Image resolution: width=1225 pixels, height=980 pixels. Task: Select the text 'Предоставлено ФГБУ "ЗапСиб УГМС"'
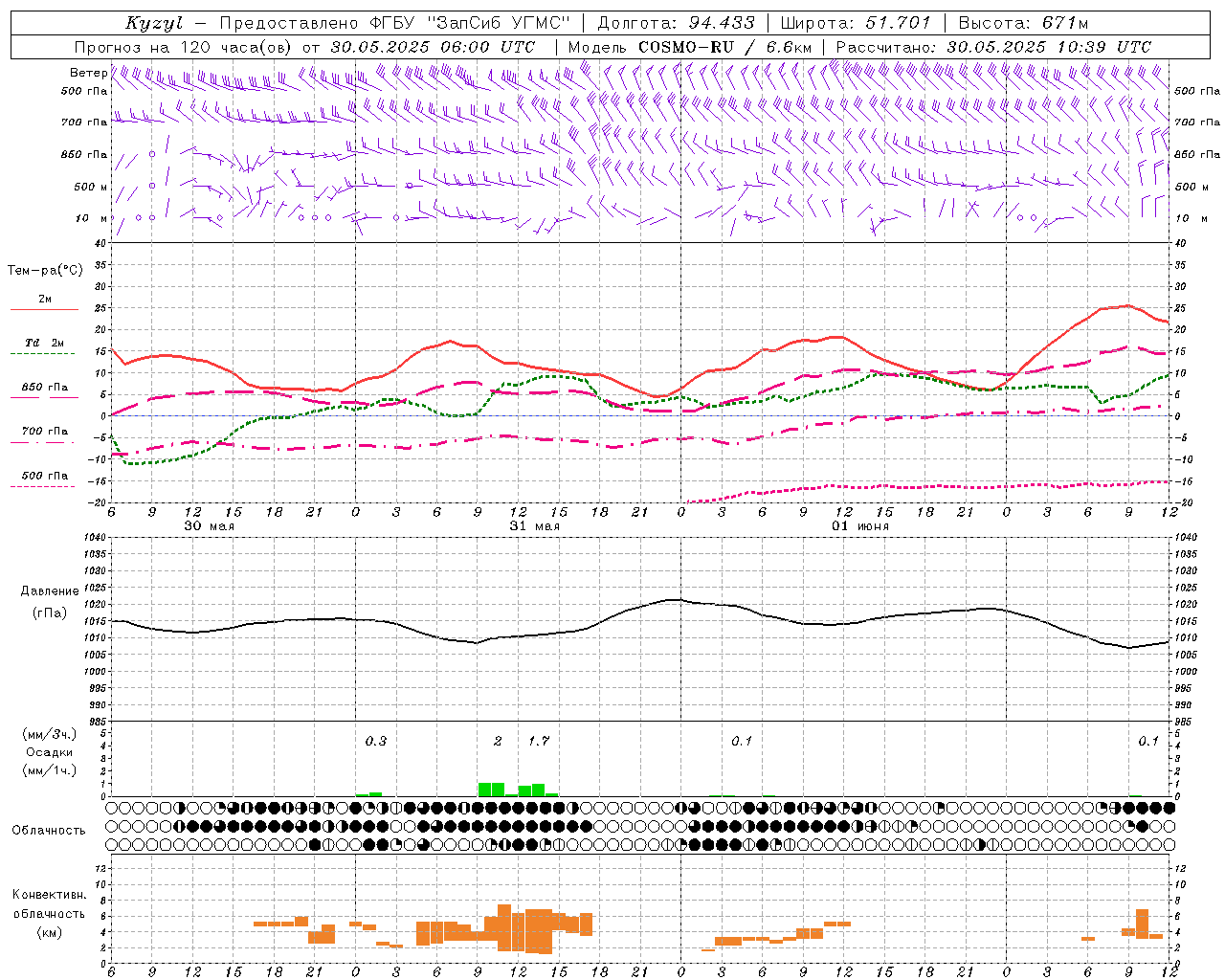click(395, 23)
